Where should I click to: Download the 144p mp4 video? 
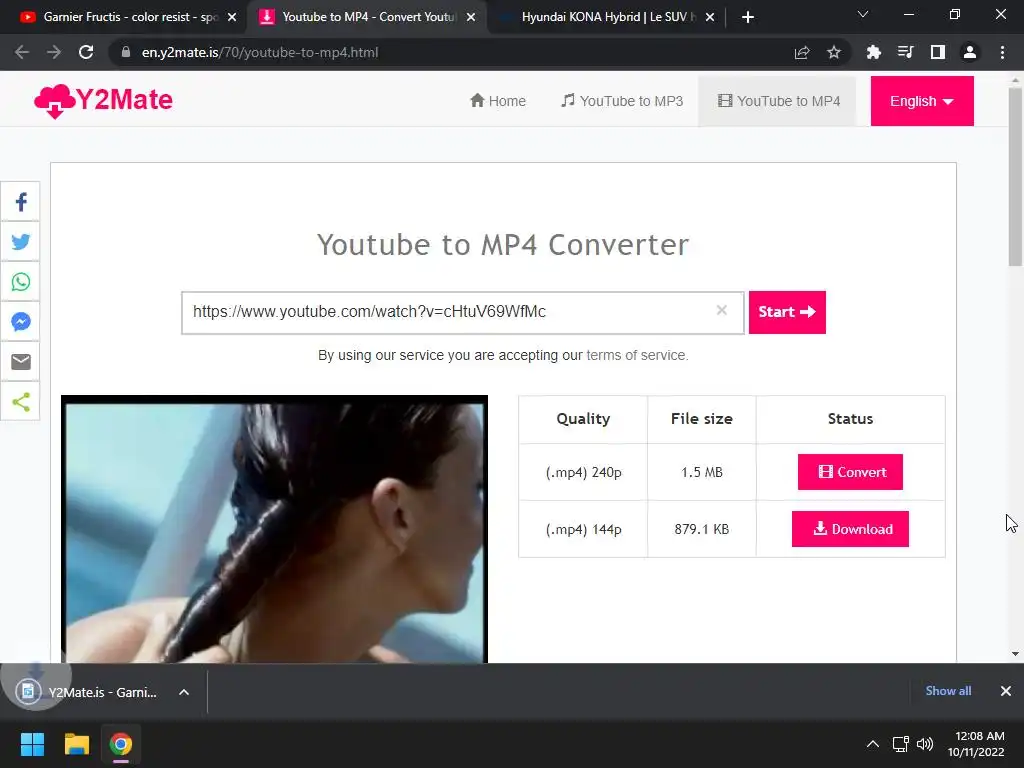[850, 529]
